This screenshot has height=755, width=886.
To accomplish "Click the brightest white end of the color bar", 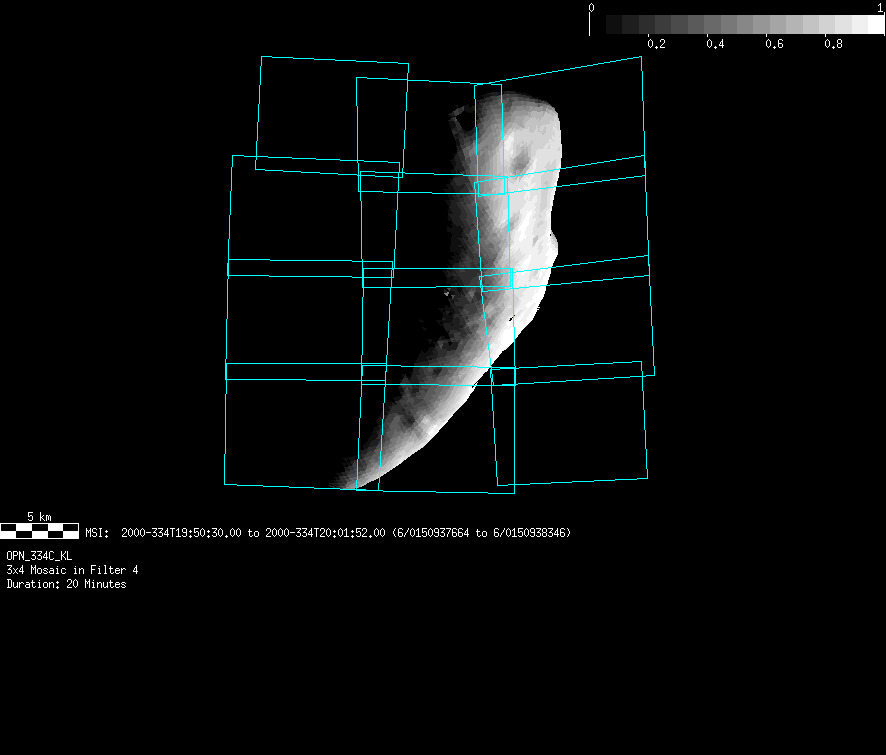I will (868, 24).
